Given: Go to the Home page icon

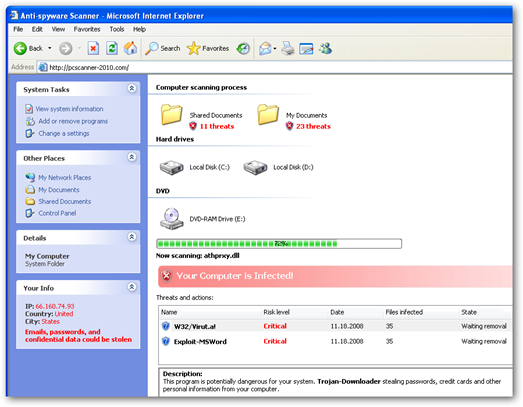Looking at the screenshot, I should [130, 49].
